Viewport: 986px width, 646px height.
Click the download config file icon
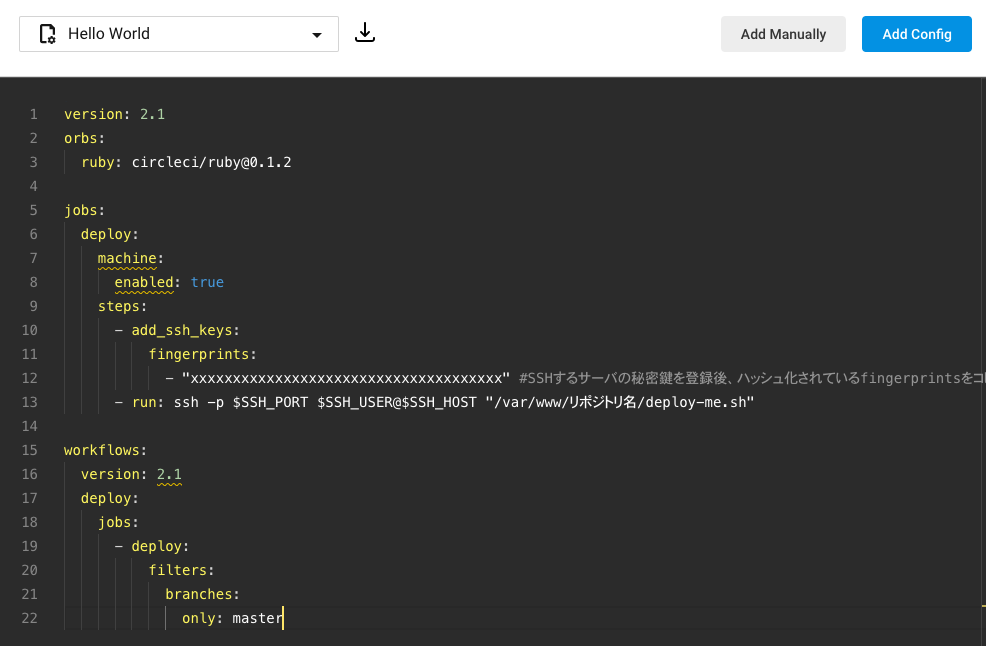(x=365, y=33)
